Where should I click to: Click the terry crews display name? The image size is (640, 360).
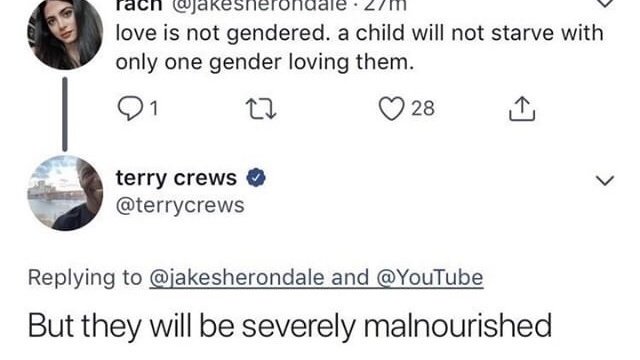tap(176, 178)
